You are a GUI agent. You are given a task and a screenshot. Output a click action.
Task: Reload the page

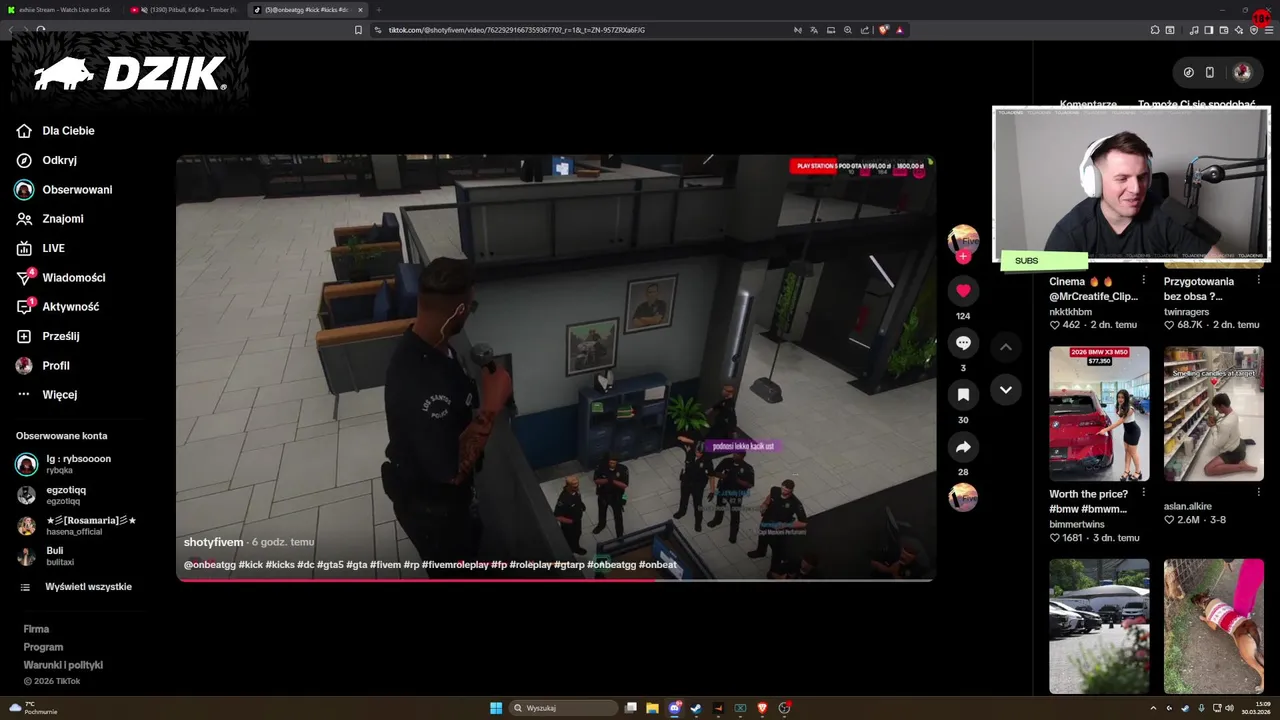(x=41, y=30)
